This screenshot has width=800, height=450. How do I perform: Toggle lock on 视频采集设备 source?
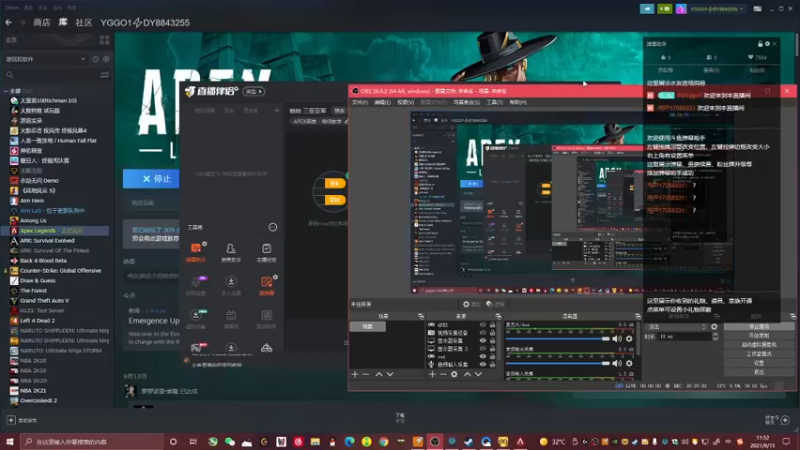click(x=492, y=333)
